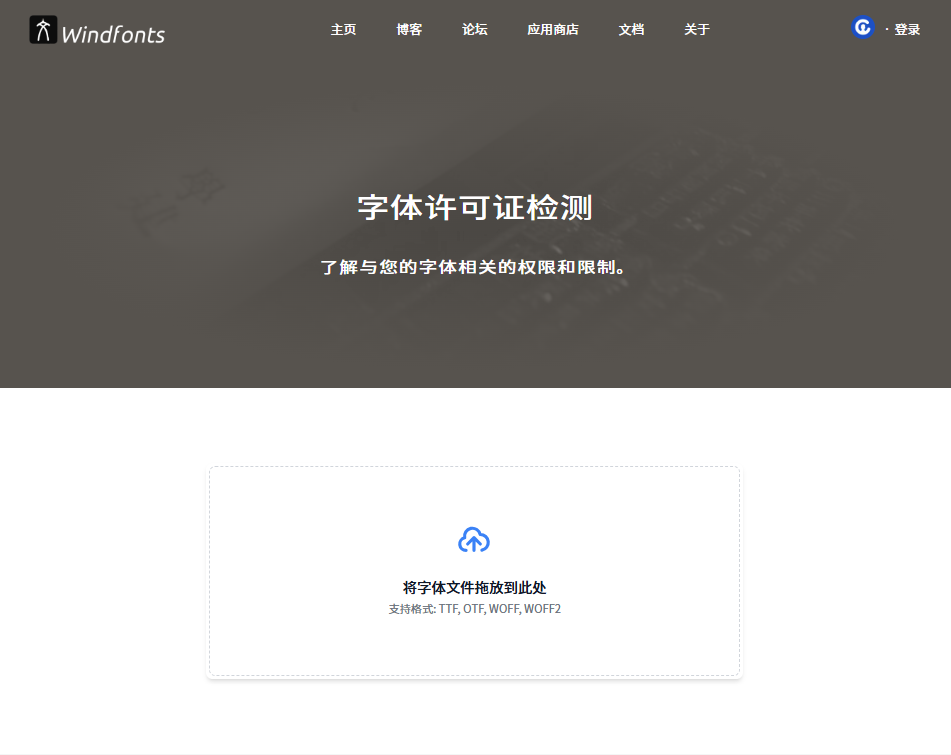
Task: Navigate to the 论坛 forum
Action: point(475,30)
